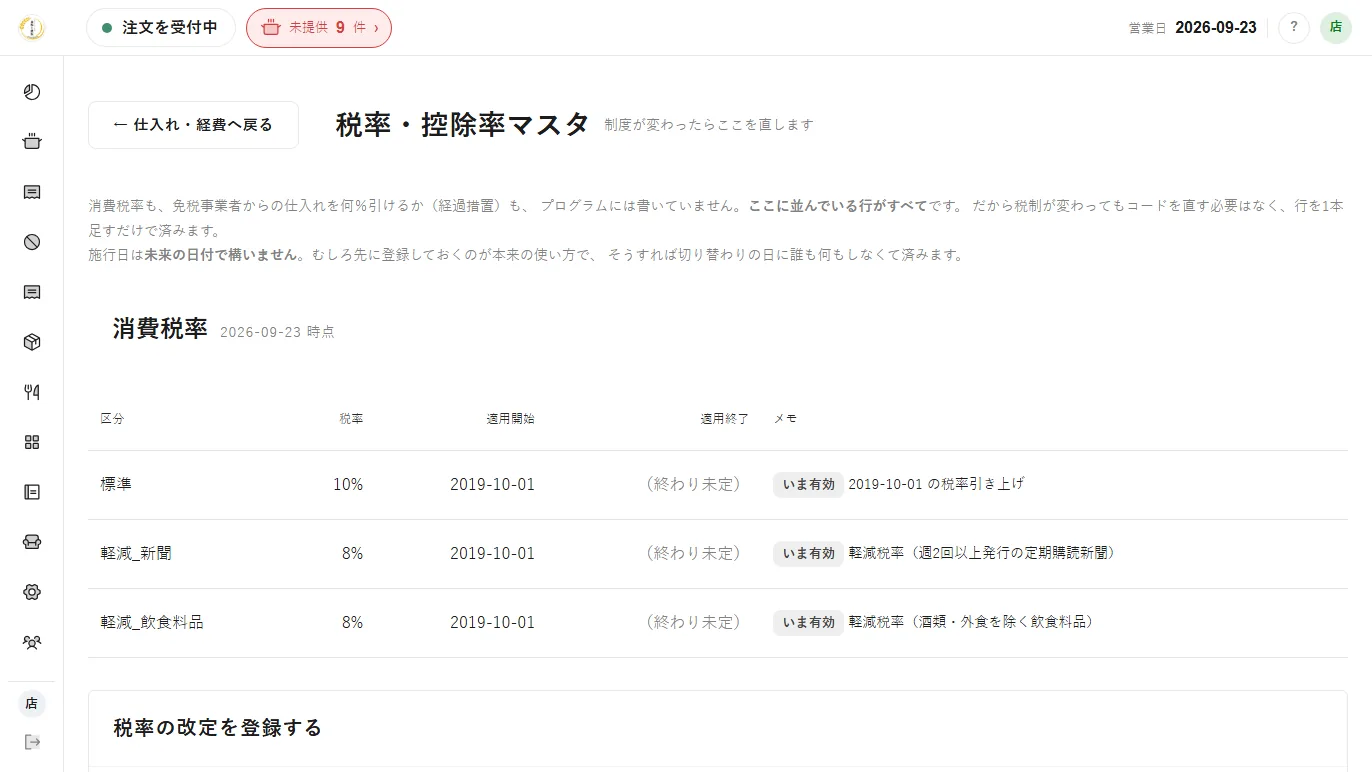Select the 軽減_新聞 row label
The width and height of the screenshot is (1372, 772).
[136, 553]
